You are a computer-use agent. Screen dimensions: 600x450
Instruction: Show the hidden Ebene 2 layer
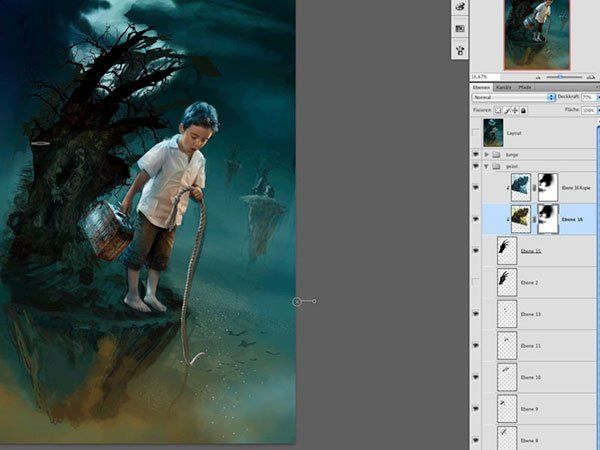(476, 282)
